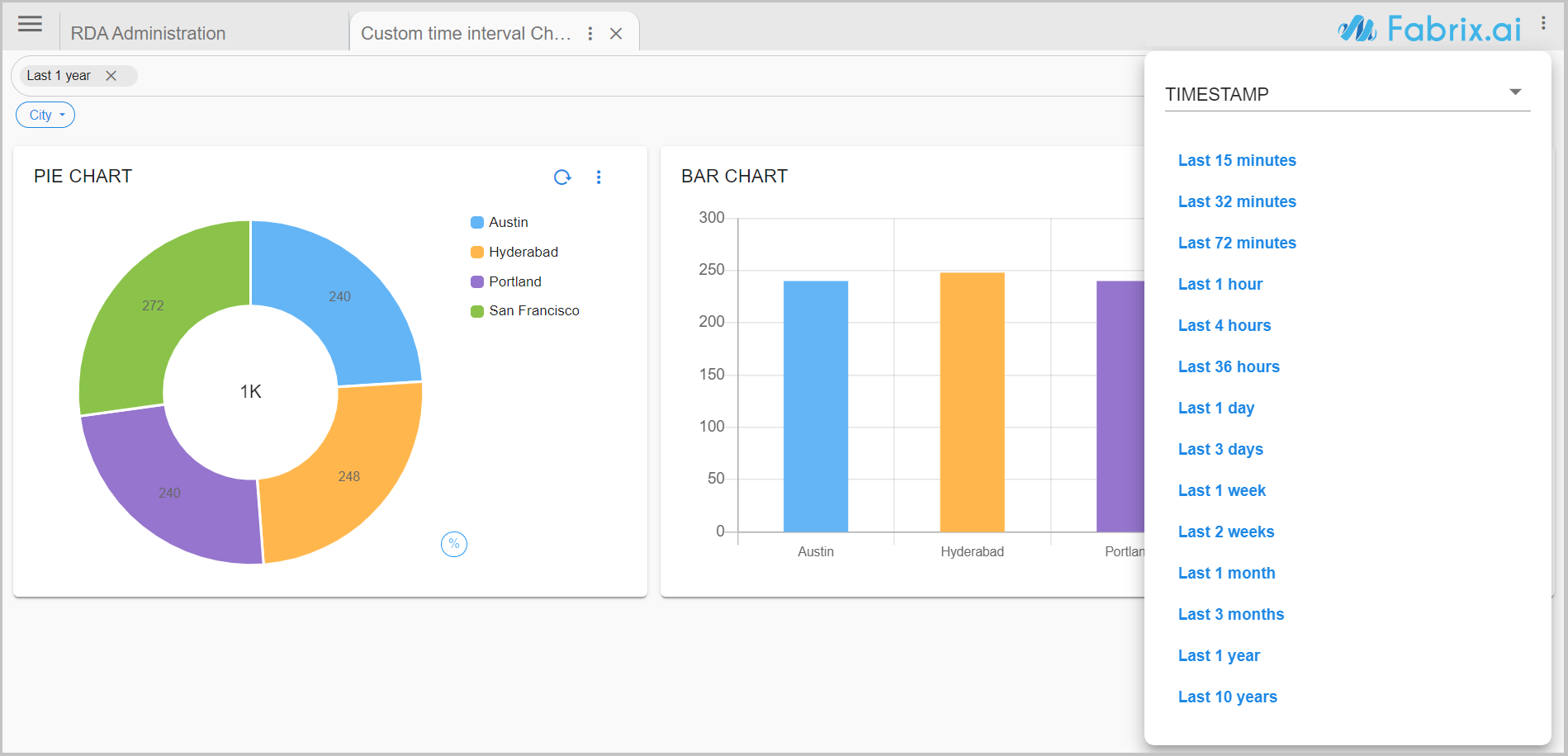
Task: Select the 'Last 15 minutes' time interval
Action: tap(1237, 160)
